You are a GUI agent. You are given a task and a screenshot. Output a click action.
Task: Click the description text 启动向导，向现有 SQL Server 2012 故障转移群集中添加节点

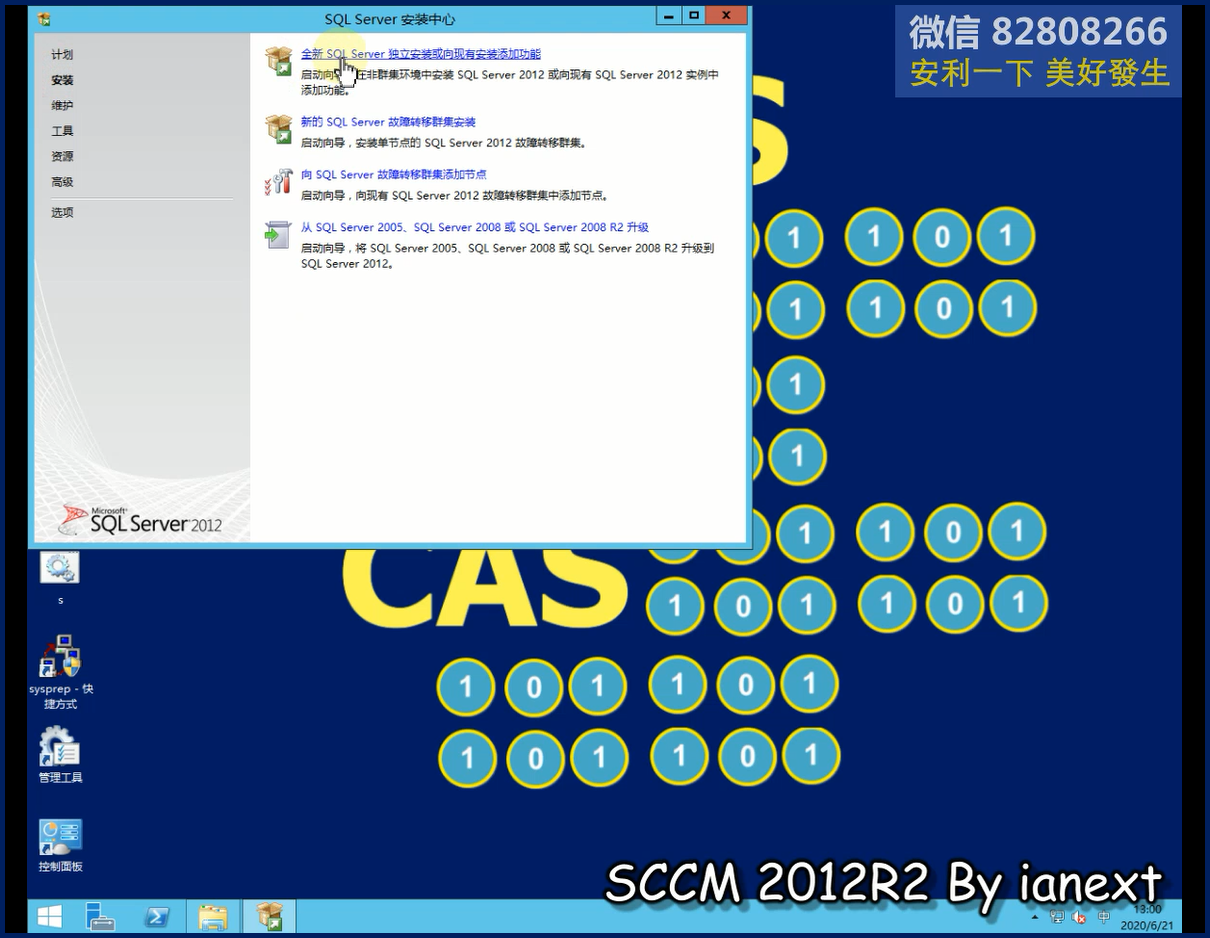[455, 196]
